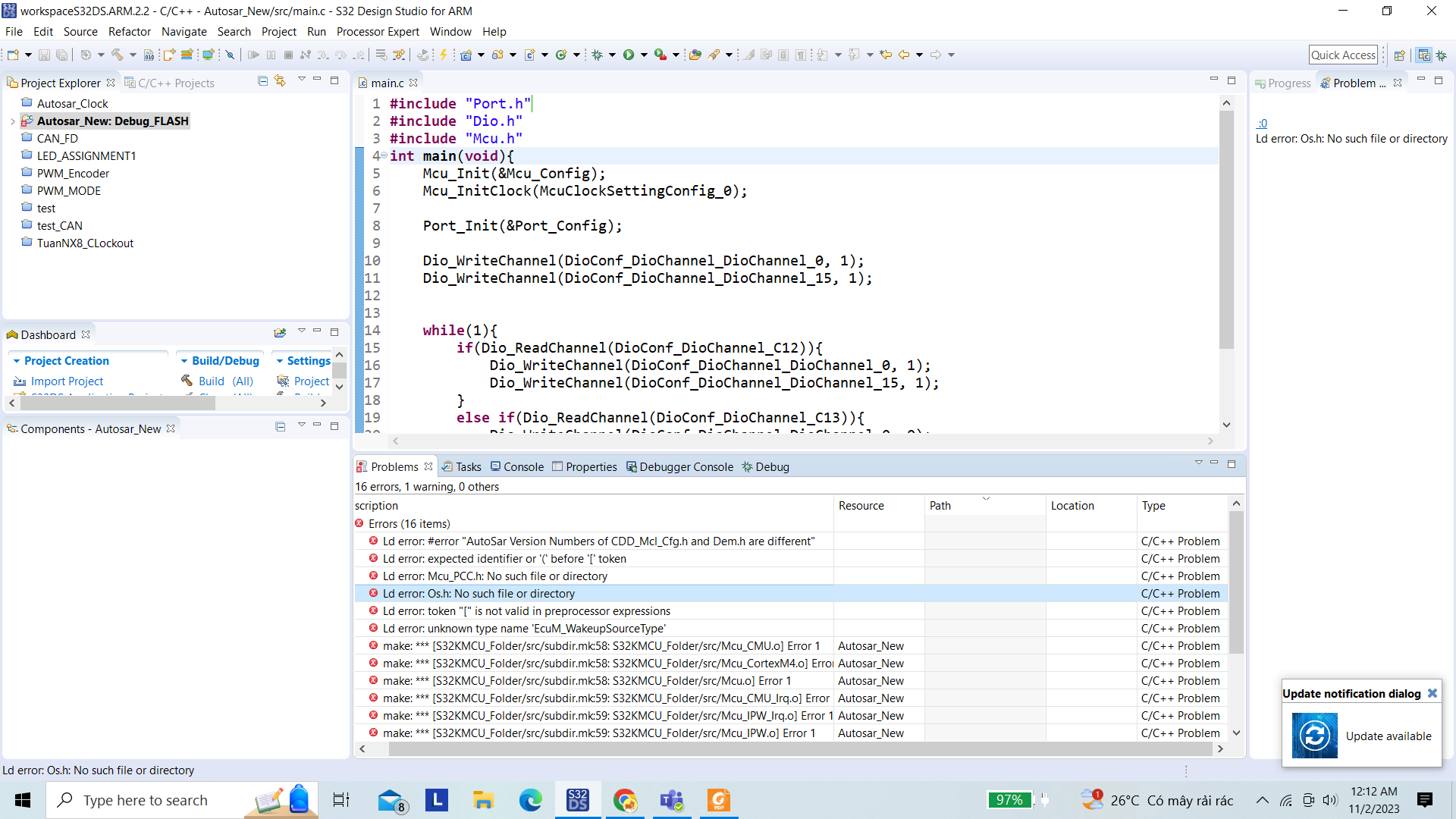
Task: Toggle Link with Editor in Project Explorer
Action: tap(280, 80)
